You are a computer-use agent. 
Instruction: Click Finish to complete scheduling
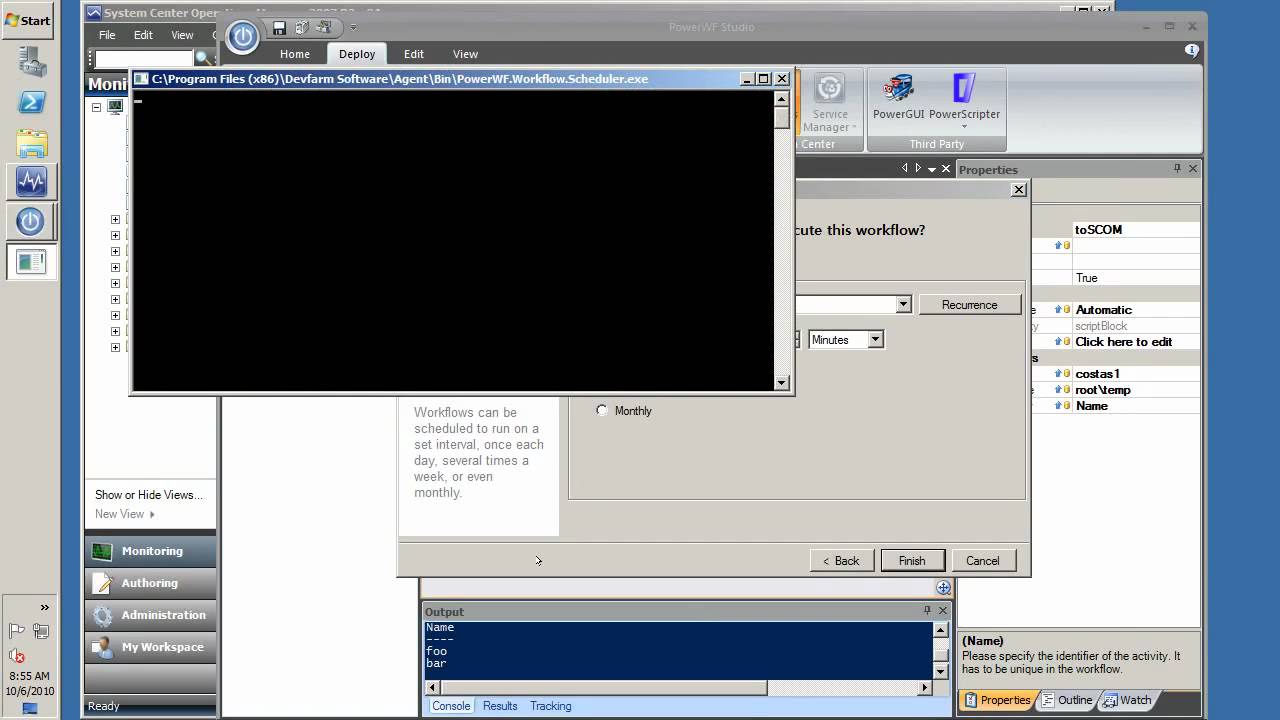[x=912, y=560]
